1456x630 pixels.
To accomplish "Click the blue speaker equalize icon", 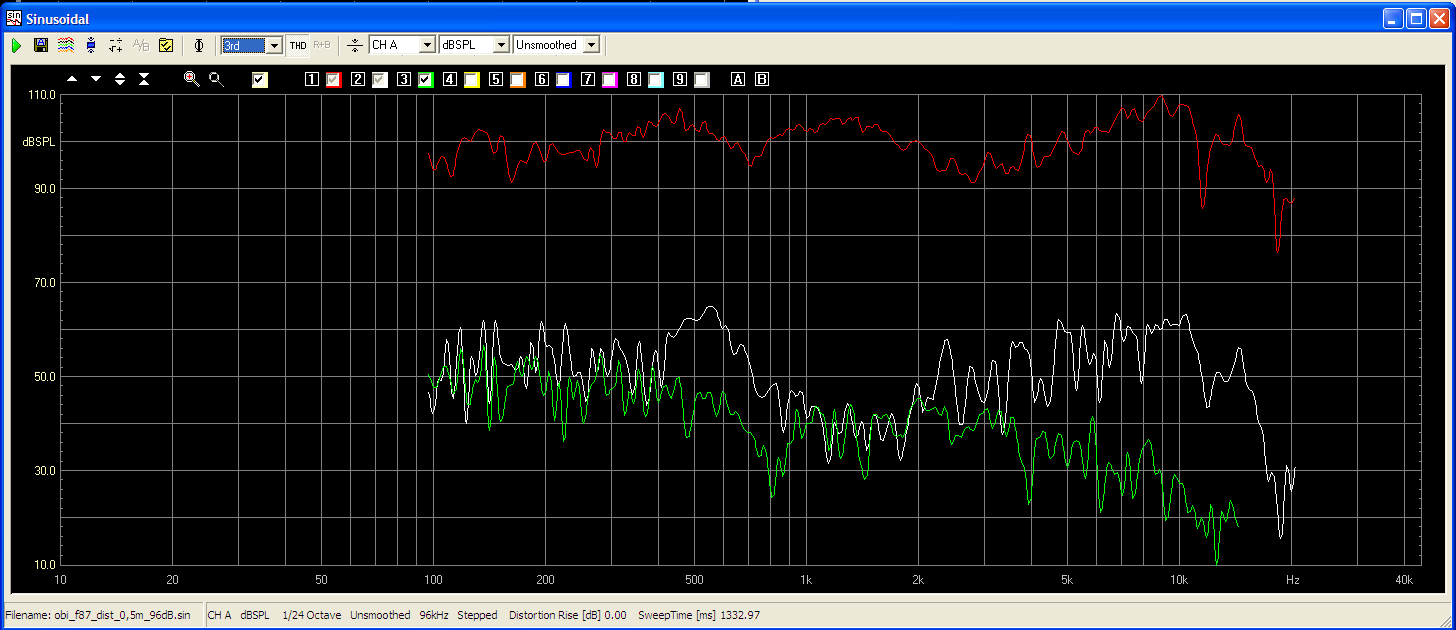I will point(91,45).
